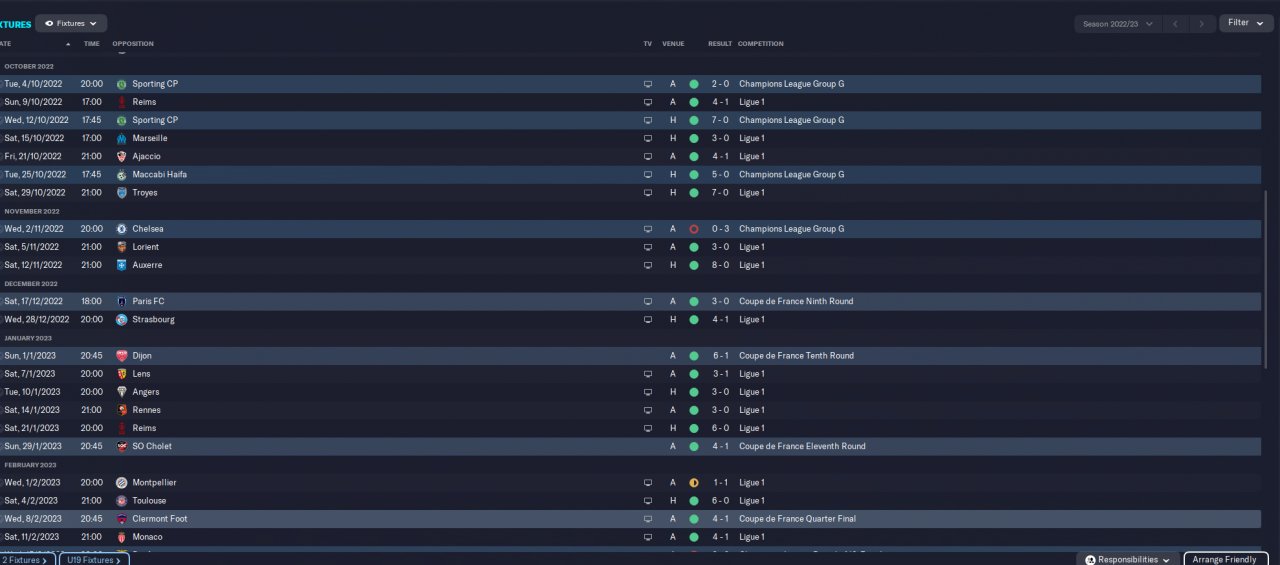
Task: Select the Sat, 21/1/2023 date cell
Action: (32, 428)
